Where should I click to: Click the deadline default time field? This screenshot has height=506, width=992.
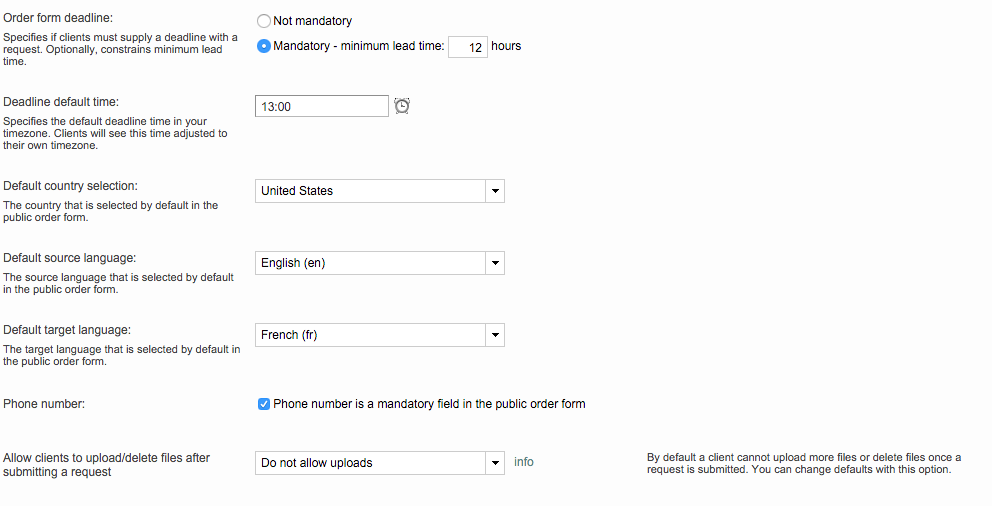321,106
